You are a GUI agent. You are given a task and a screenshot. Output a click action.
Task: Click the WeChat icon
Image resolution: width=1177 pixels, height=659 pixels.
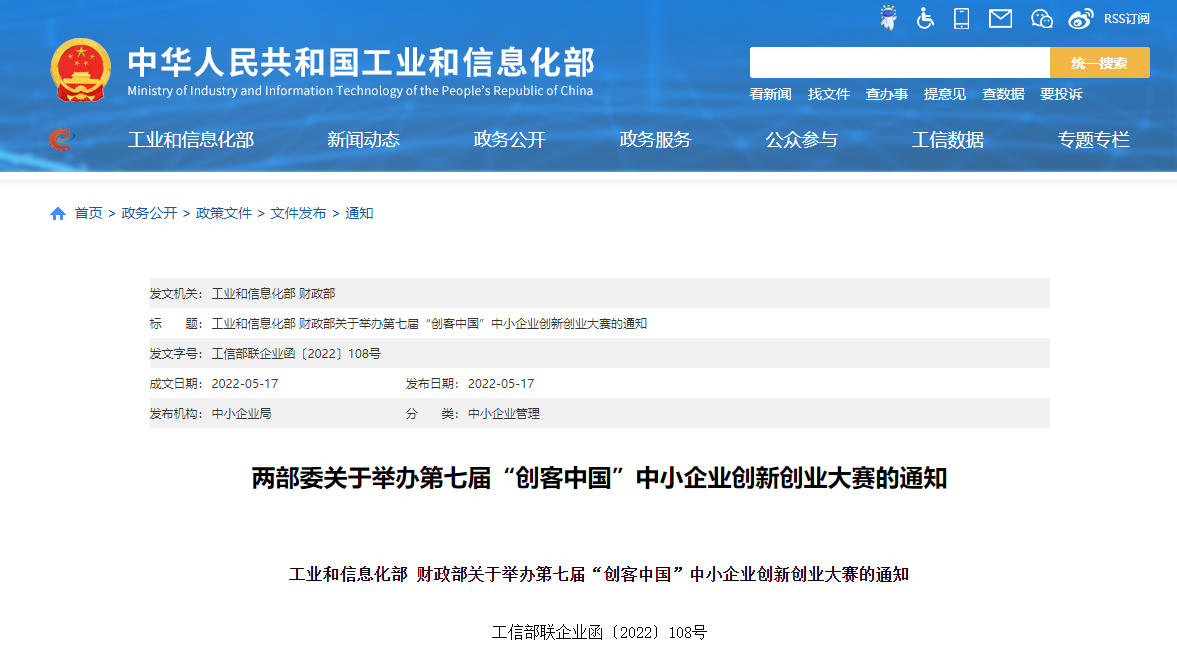[x=1041, y=18]
